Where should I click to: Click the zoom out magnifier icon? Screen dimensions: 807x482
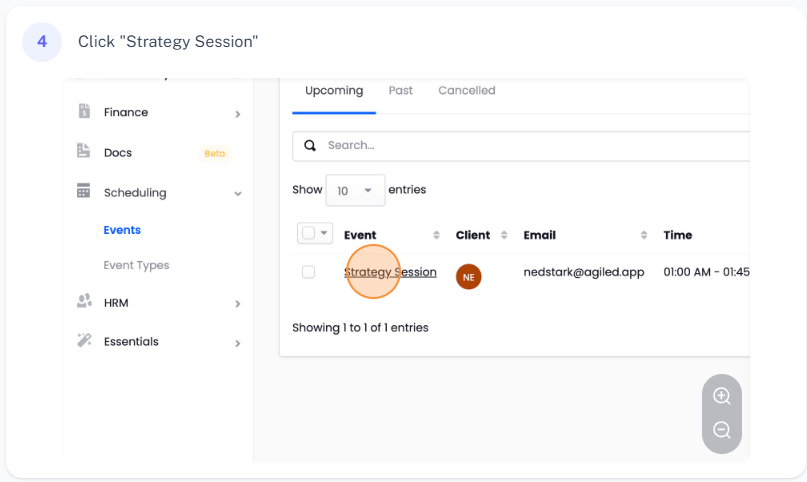721,430
